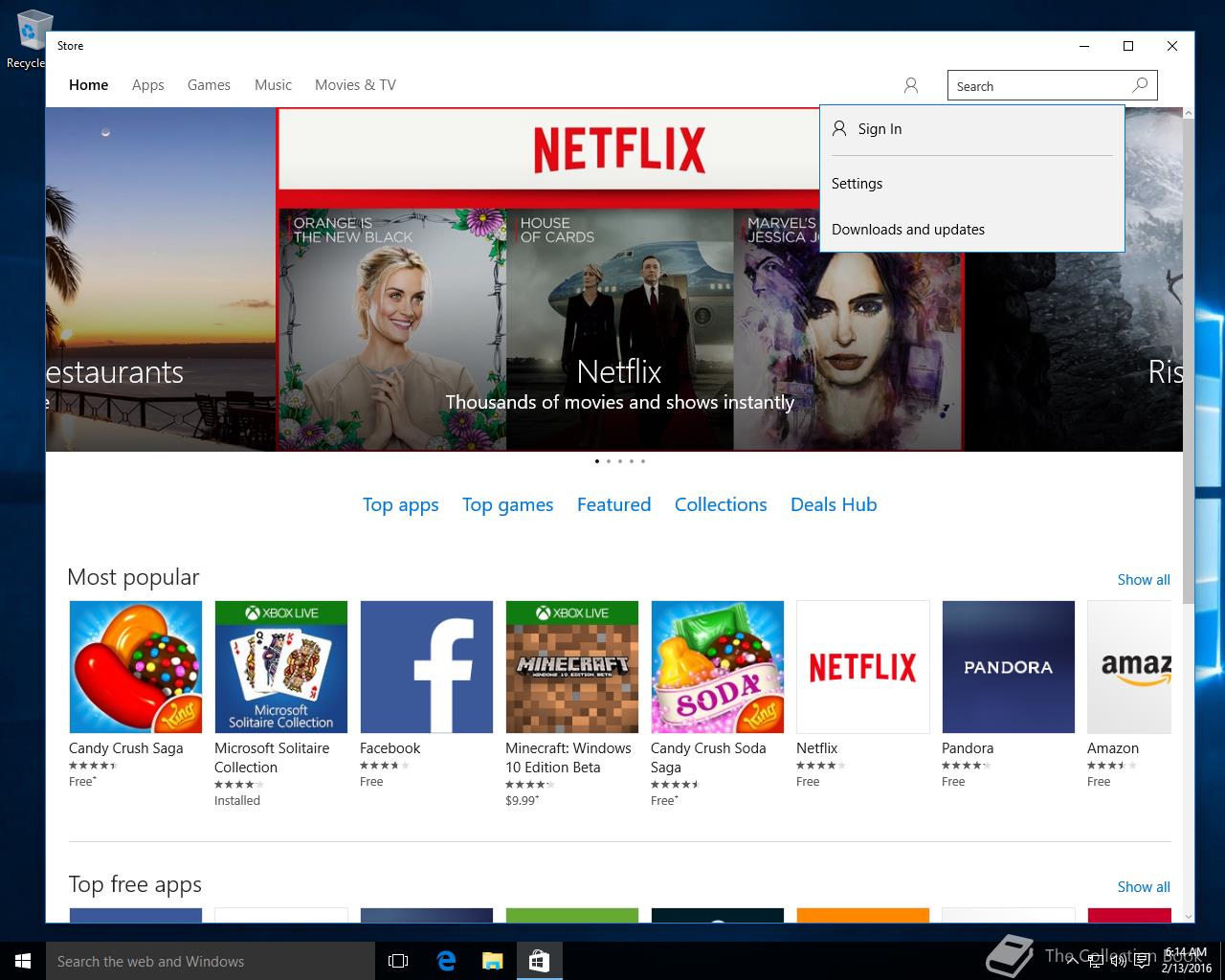Click Show all for Top free apps
Viewport: 1225px width, 980px height.
[1144, 887]
